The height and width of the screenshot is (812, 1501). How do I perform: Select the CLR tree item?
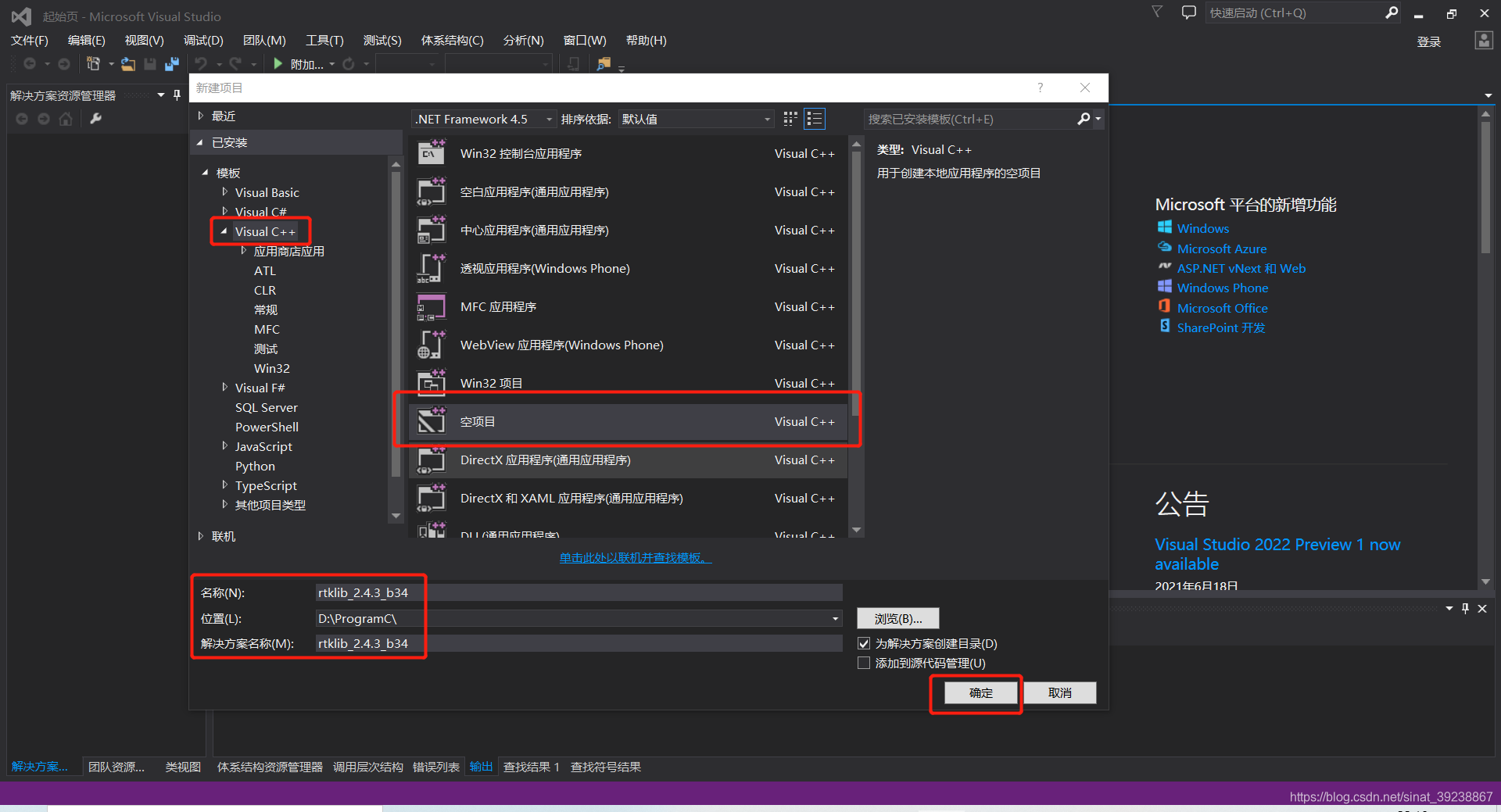coord(265,290)
